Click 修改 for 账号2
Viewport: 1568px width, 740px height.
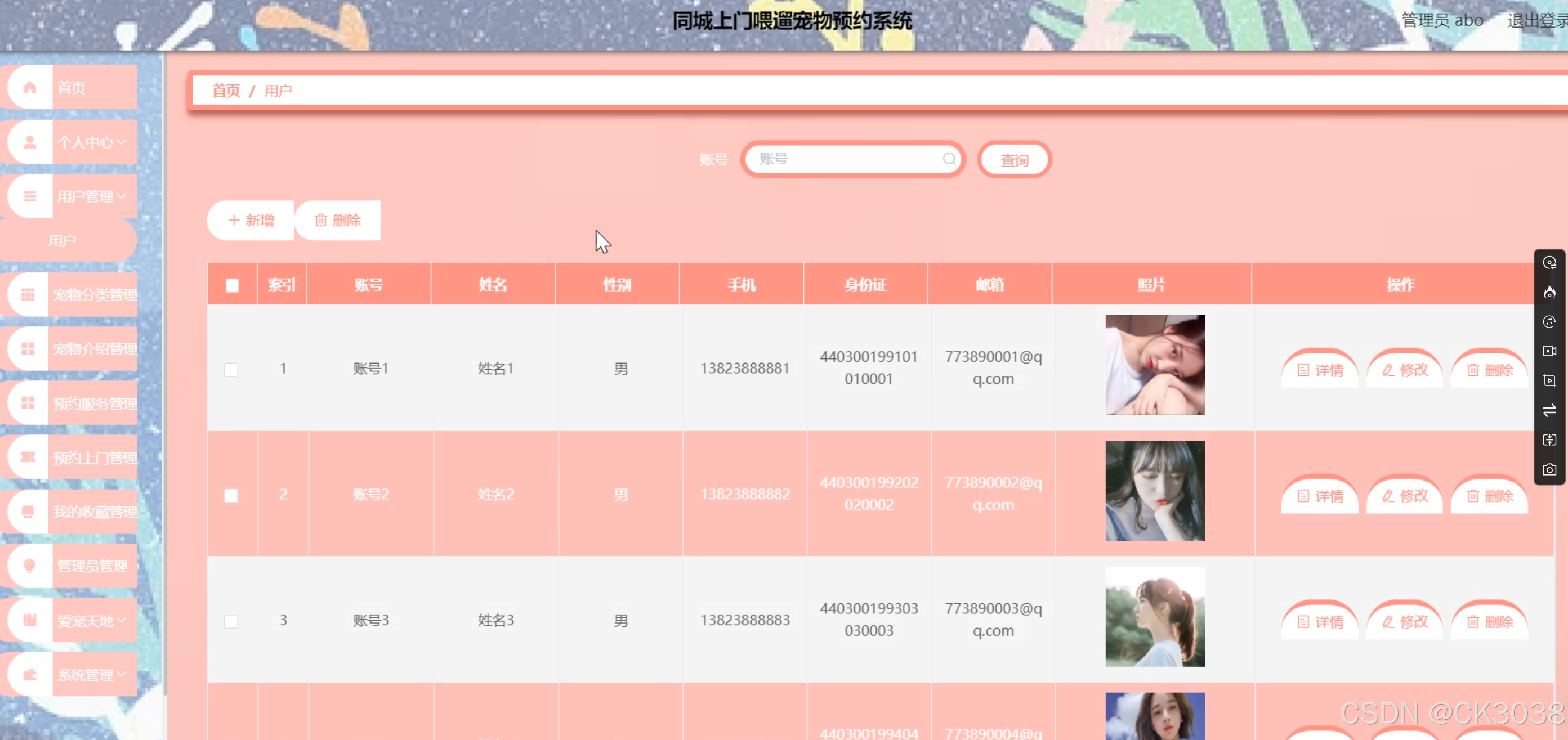pyautogui.click(x=1404, y=495)
